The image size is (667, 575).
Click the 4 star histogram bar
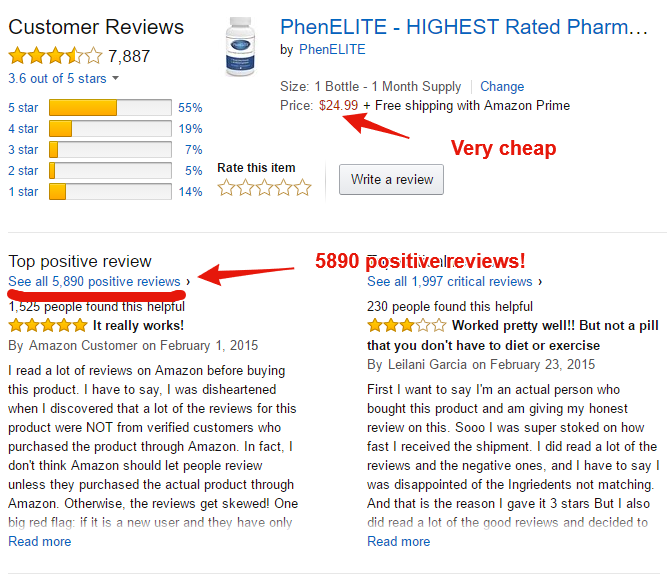110,128
